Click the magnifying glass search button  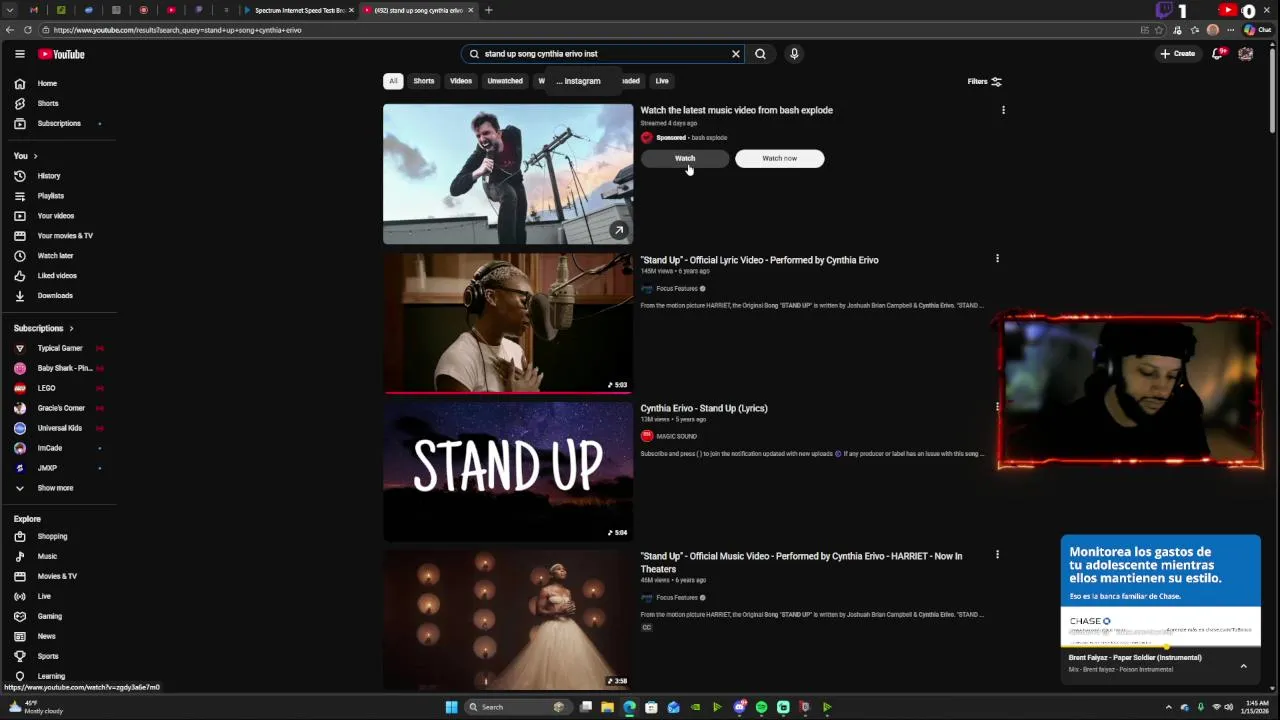click(x=760, y=54)
